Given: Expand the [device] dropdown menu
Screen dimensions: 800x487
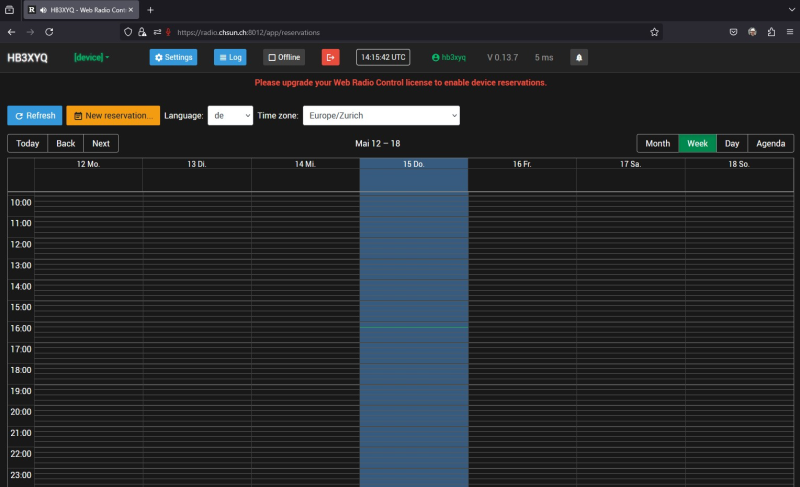Looking at the screenshot, I should (91, 57).
